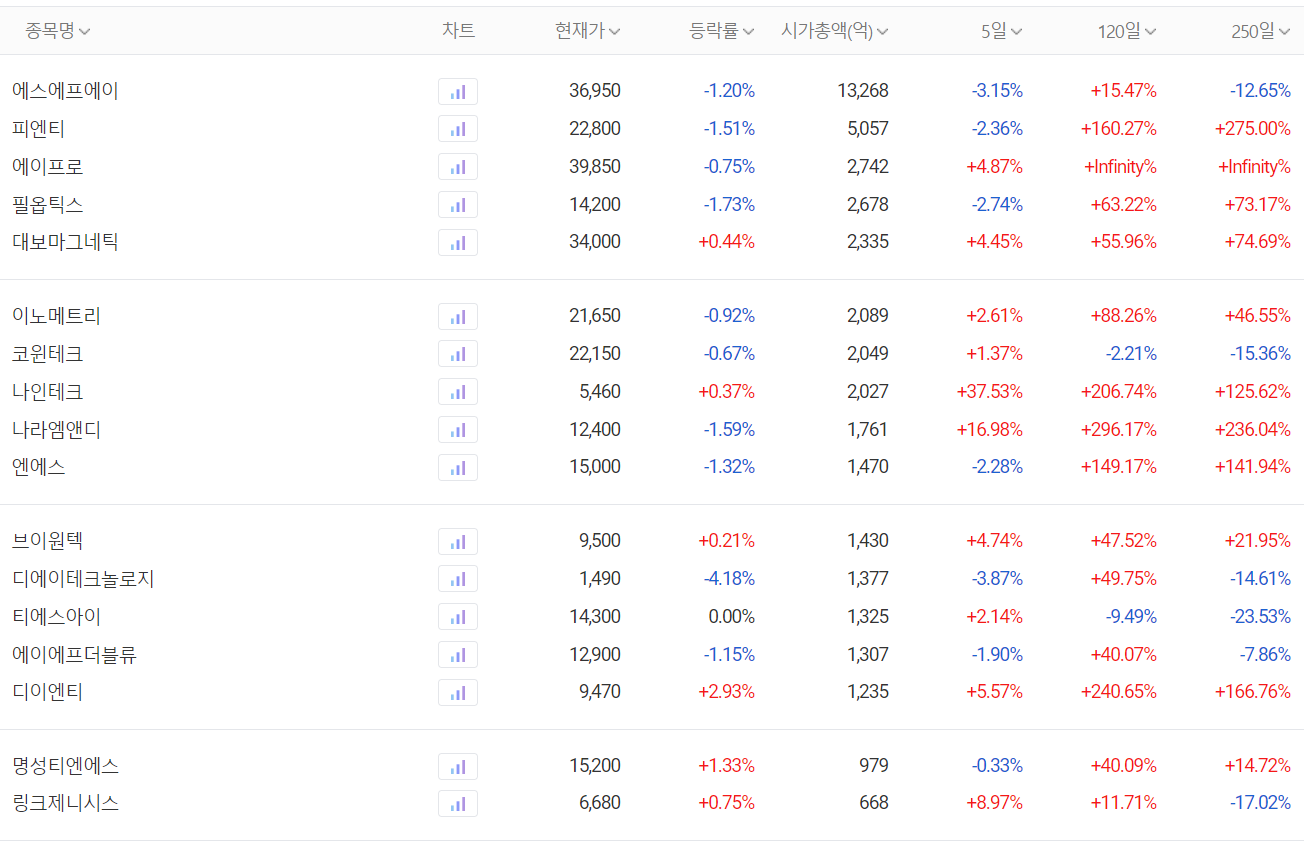This screenshot has width=1304, height=848.
Task: Open the 에이프로 stock link
Action: 48,167
